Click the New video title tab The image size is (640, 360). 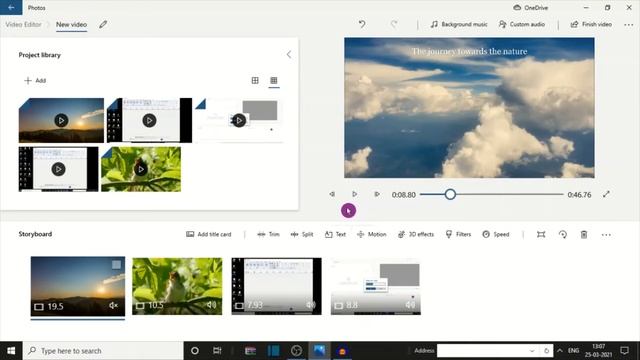tap(71, 24)
